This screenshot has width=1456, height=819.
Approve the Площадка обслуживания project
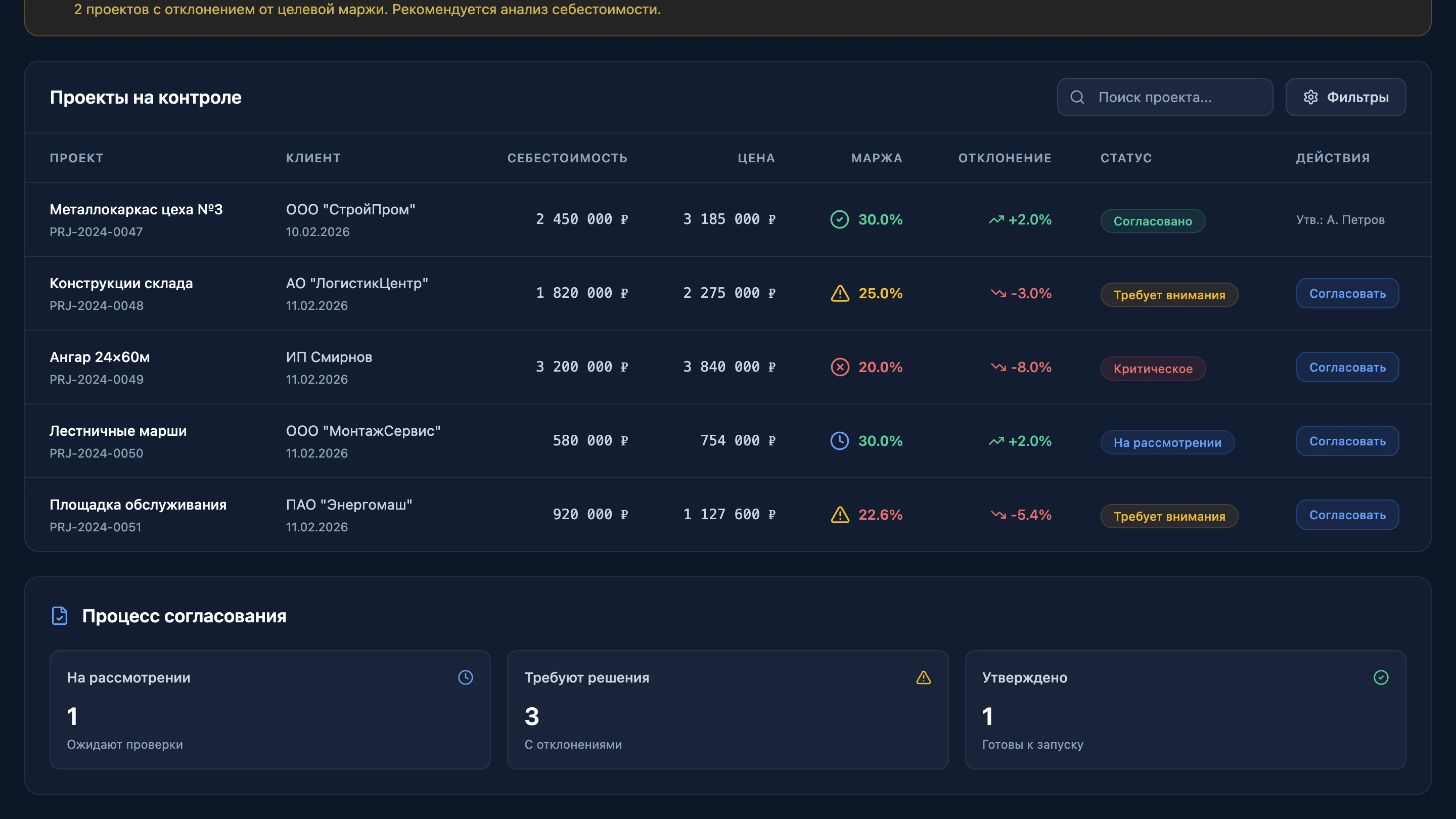pyautogui.click(x=1347, y=515)
